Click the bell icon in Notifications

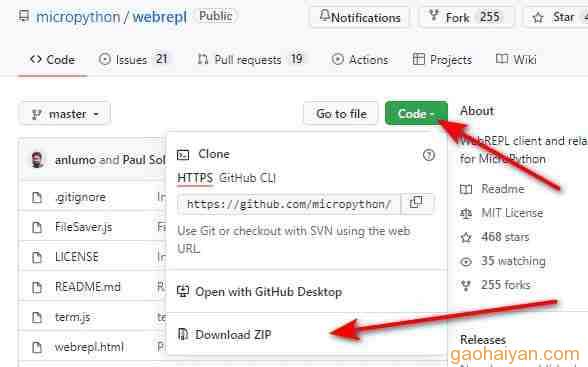pyautogui.click(x=325, y=15)
